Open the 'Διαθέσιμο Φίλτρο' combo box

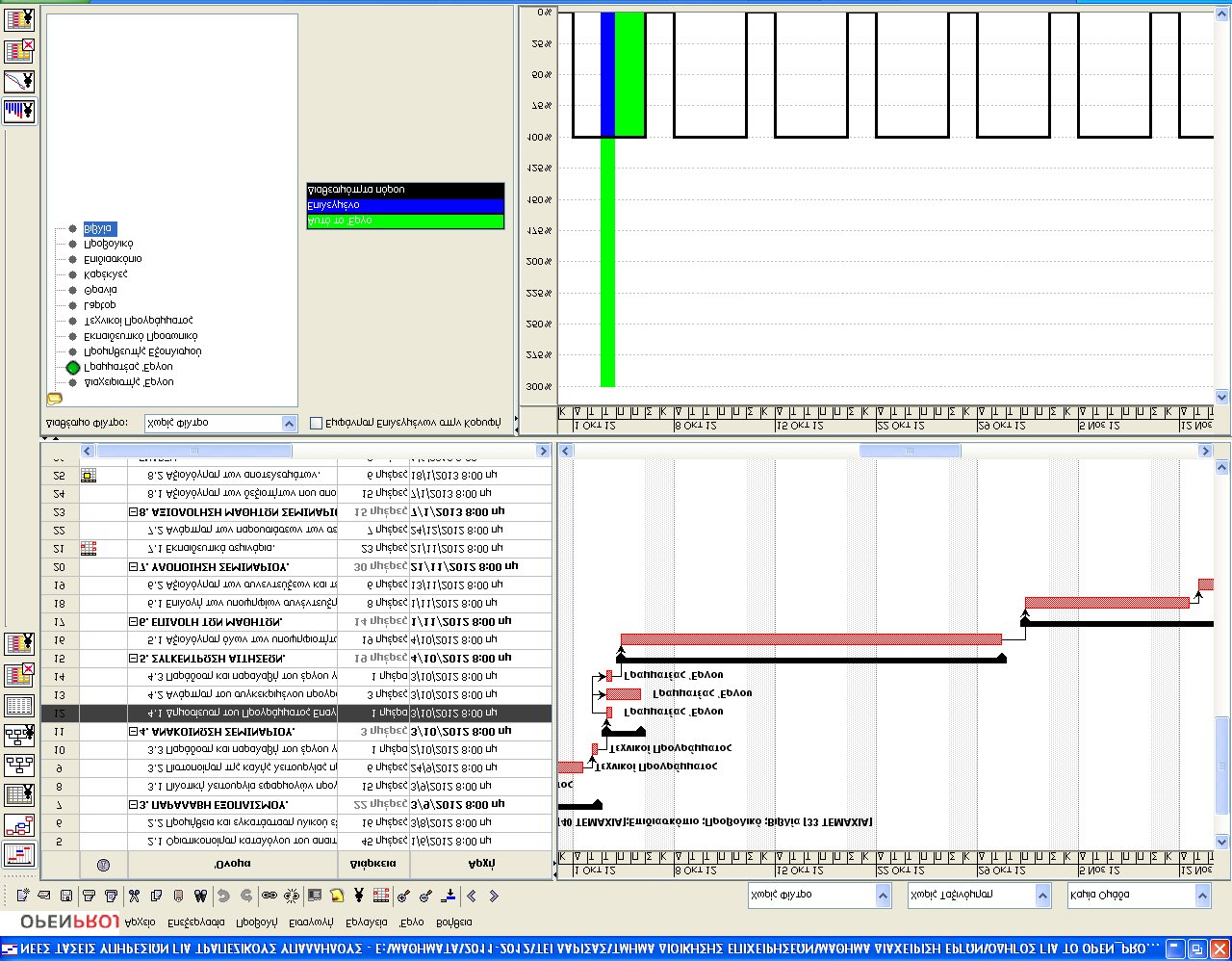point(221,423)
